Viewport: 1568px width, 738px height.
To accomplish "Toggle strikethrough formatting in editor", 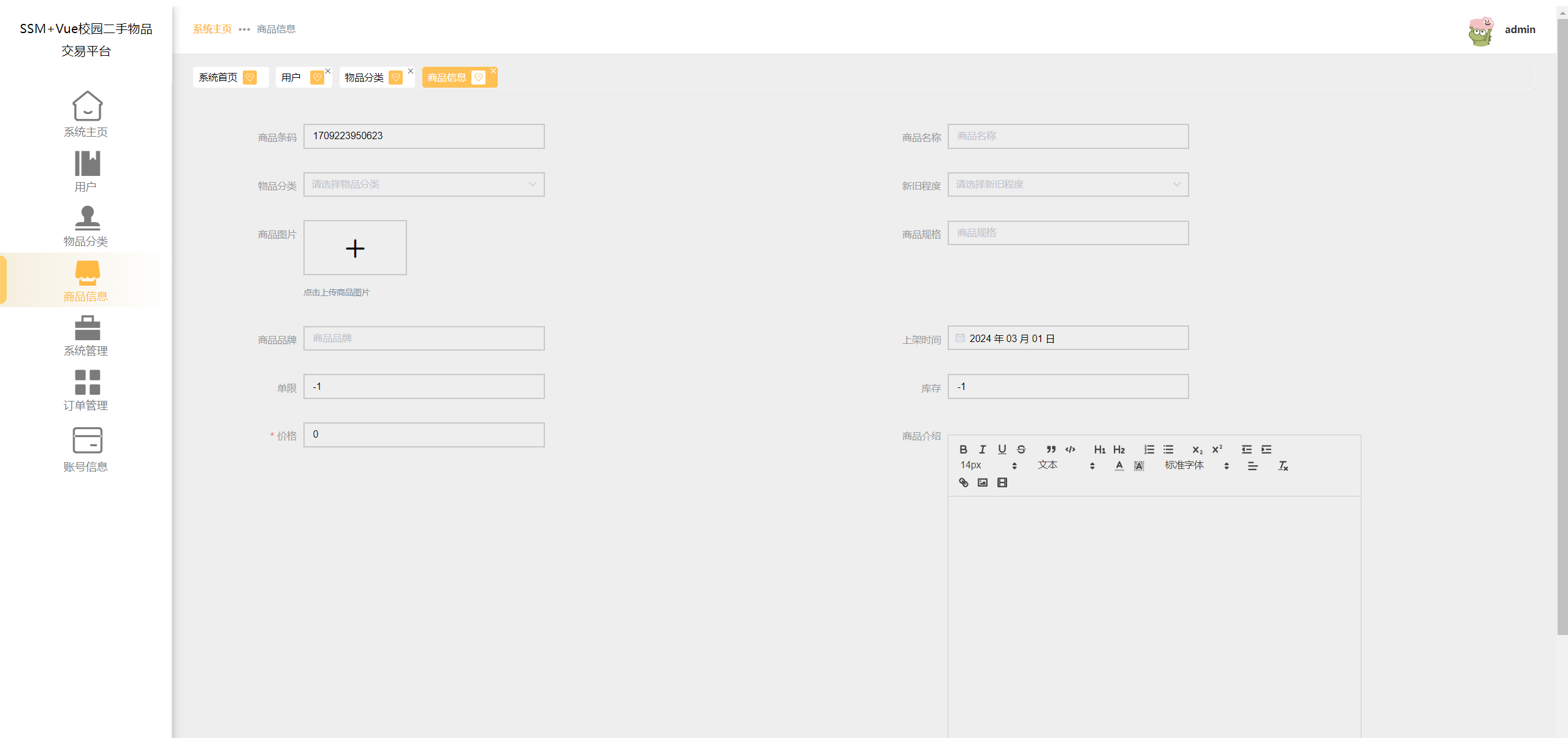I will point(1021,449).
